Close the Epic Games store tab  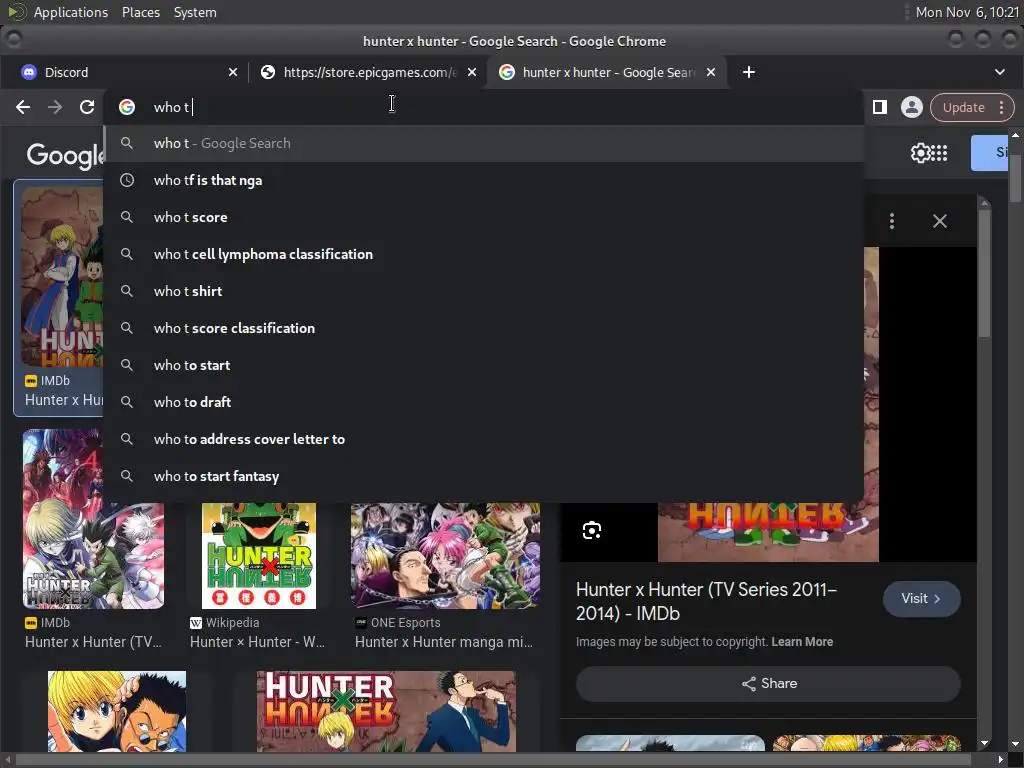click(472, 72)
